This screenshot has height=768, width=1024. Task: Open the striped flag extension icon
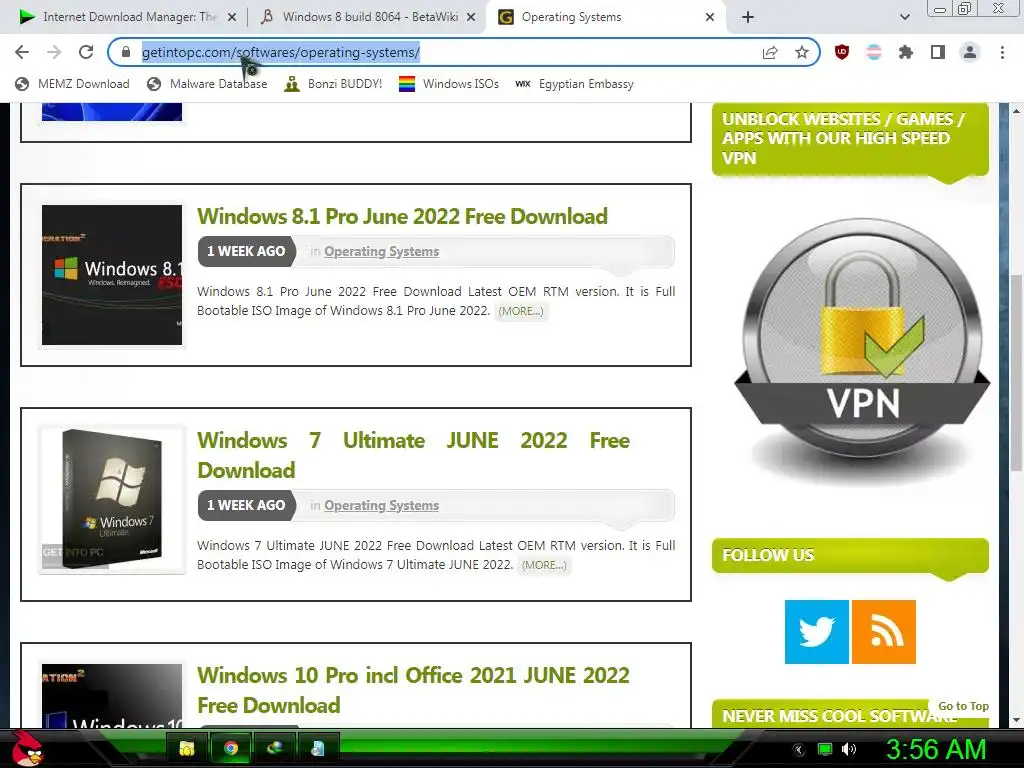point(874,52)
